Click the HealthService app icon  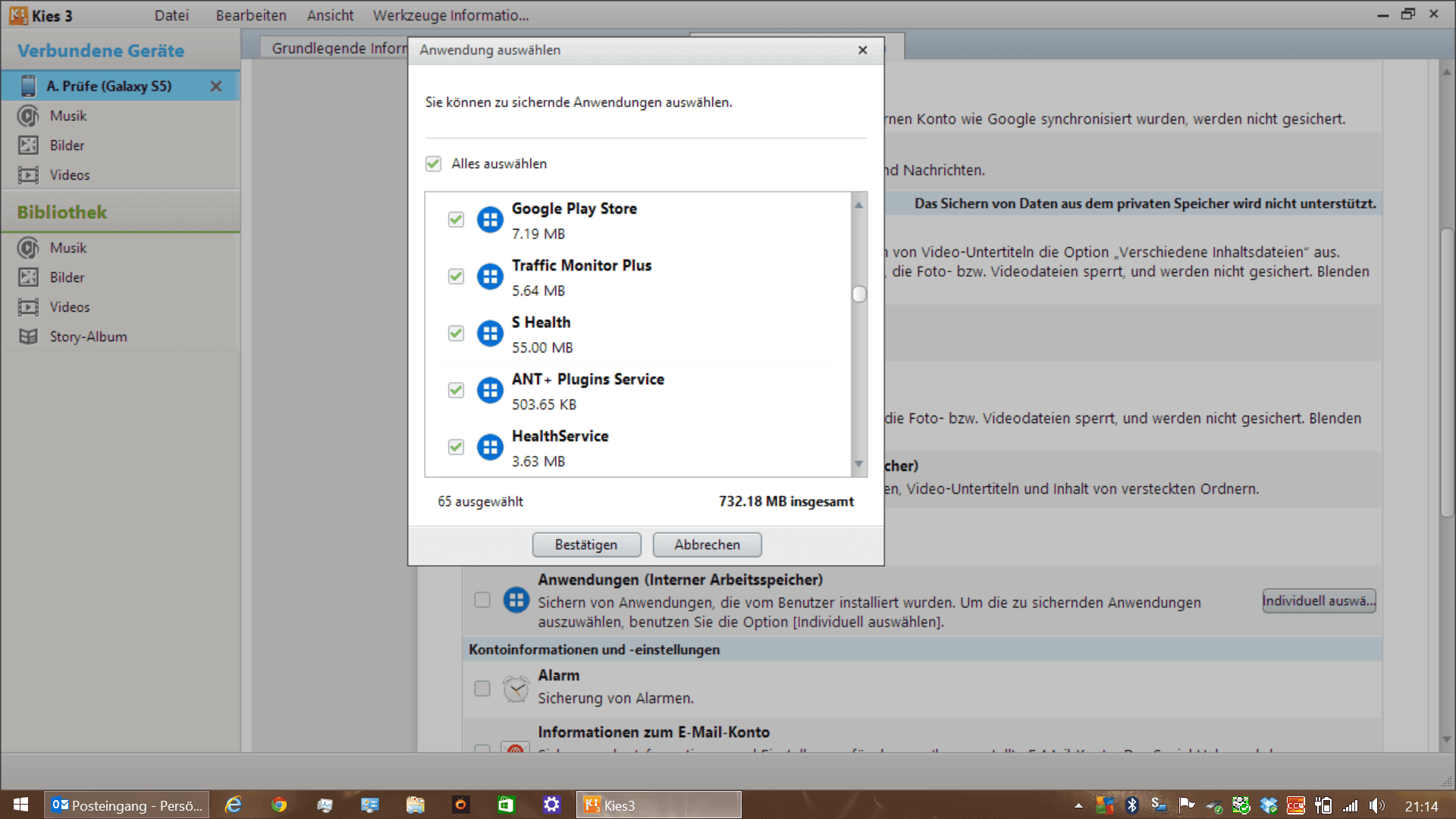(x=490, y=447)
